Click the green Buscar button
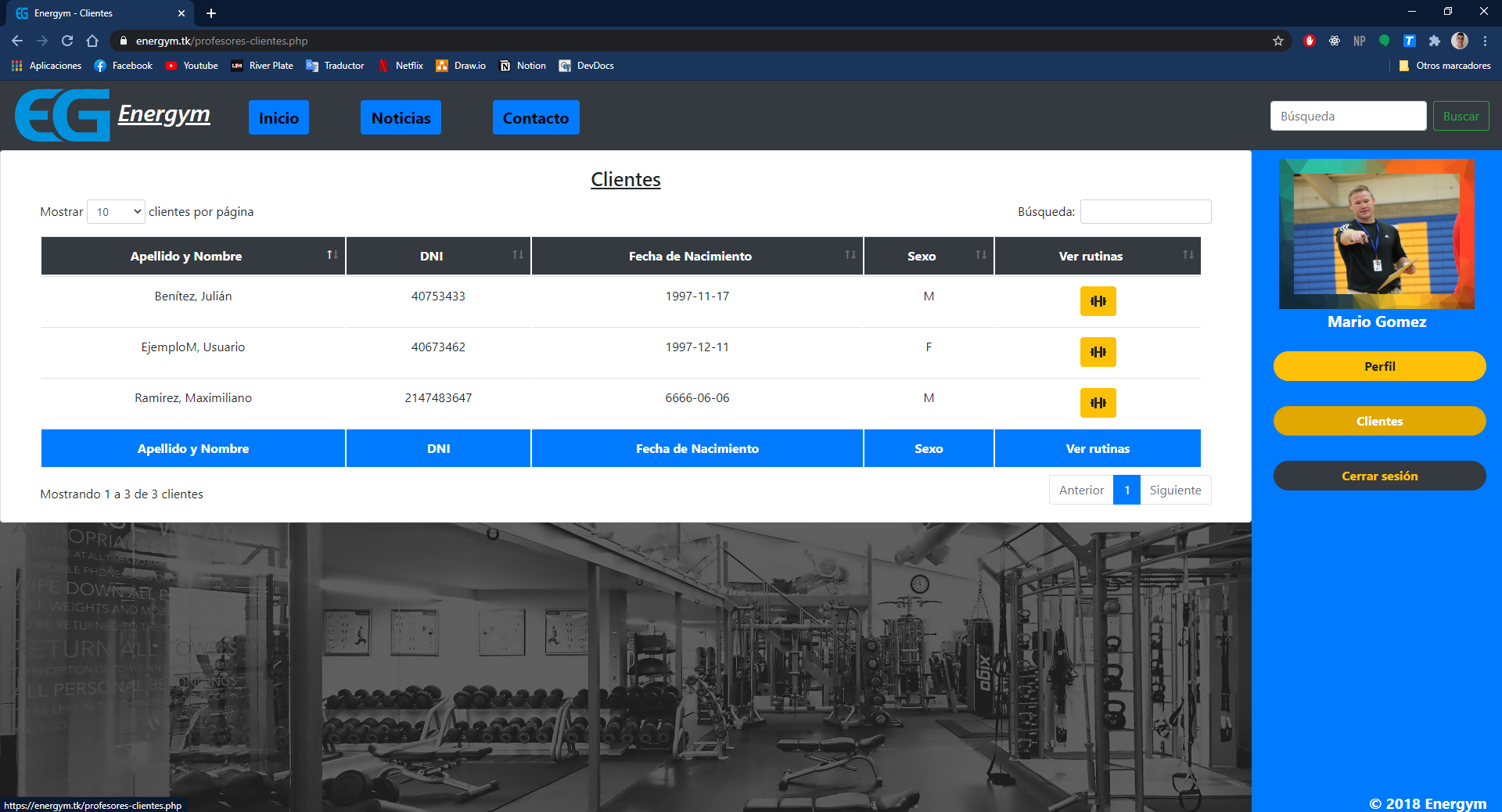The height and width of the screenshot is (812, 1502). 1461,116
